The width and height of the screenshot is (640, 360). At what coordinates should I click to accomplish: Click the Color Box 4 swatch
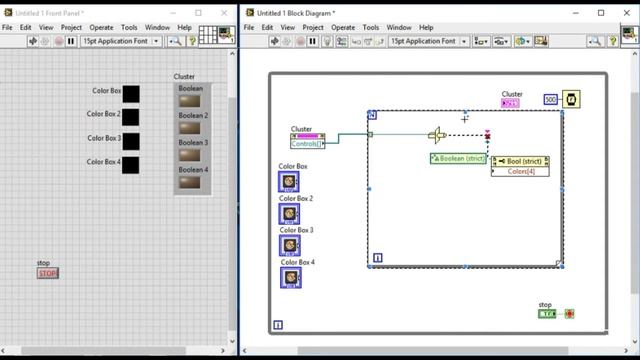[x=130, y=165]
